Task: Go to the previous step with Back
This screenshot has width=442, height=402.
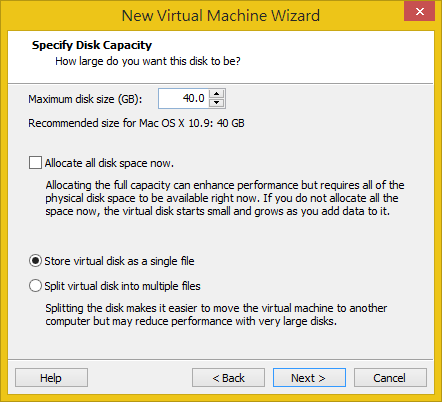Action: [x=228, y=378]
